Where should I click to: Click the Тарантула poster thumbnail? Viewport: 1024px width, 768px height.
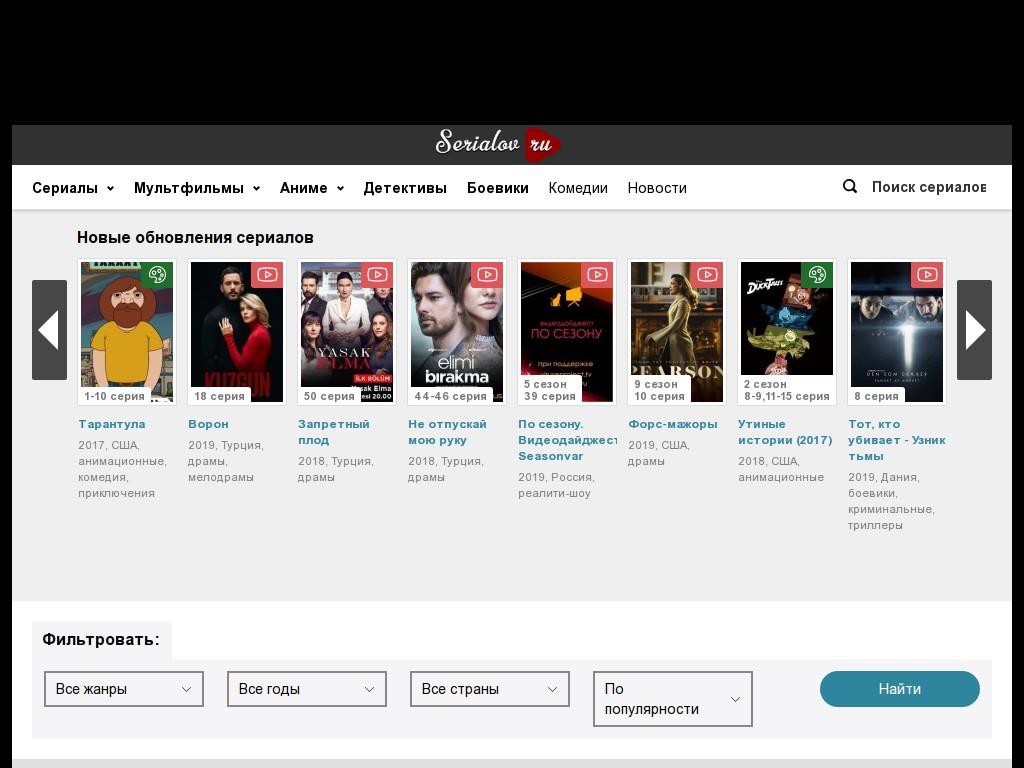(x=127, y=332)
